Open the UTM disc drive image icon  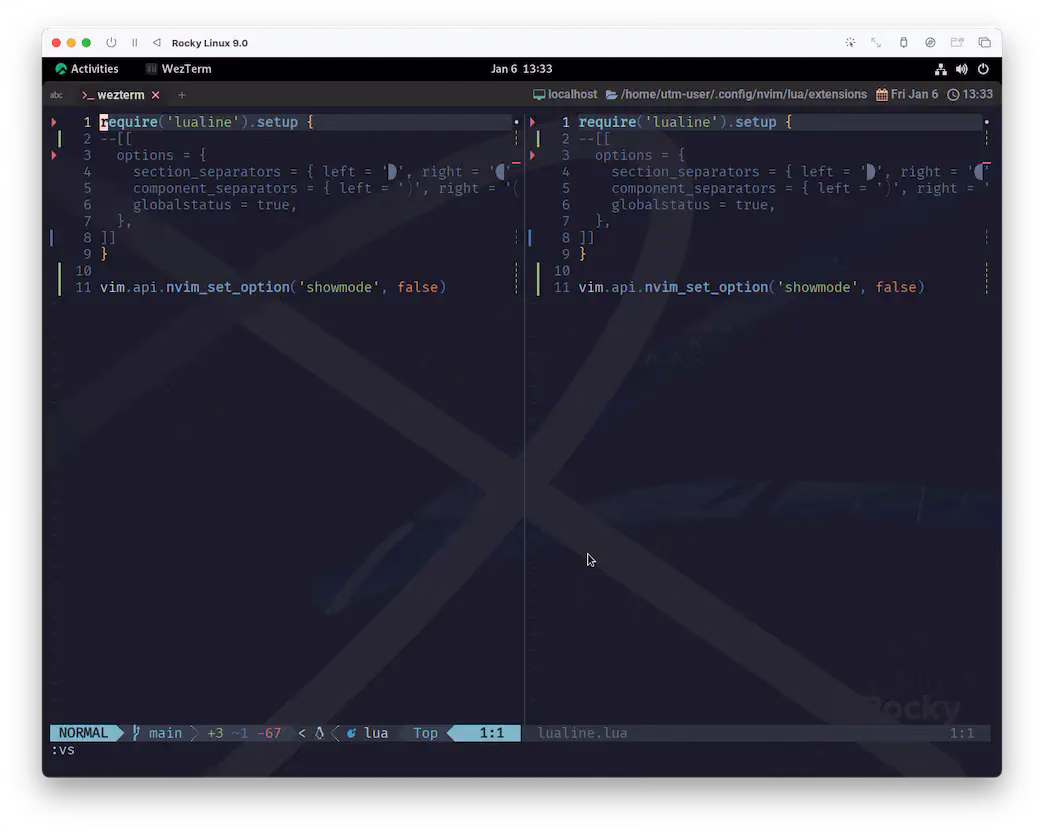(x=930, y=43)
